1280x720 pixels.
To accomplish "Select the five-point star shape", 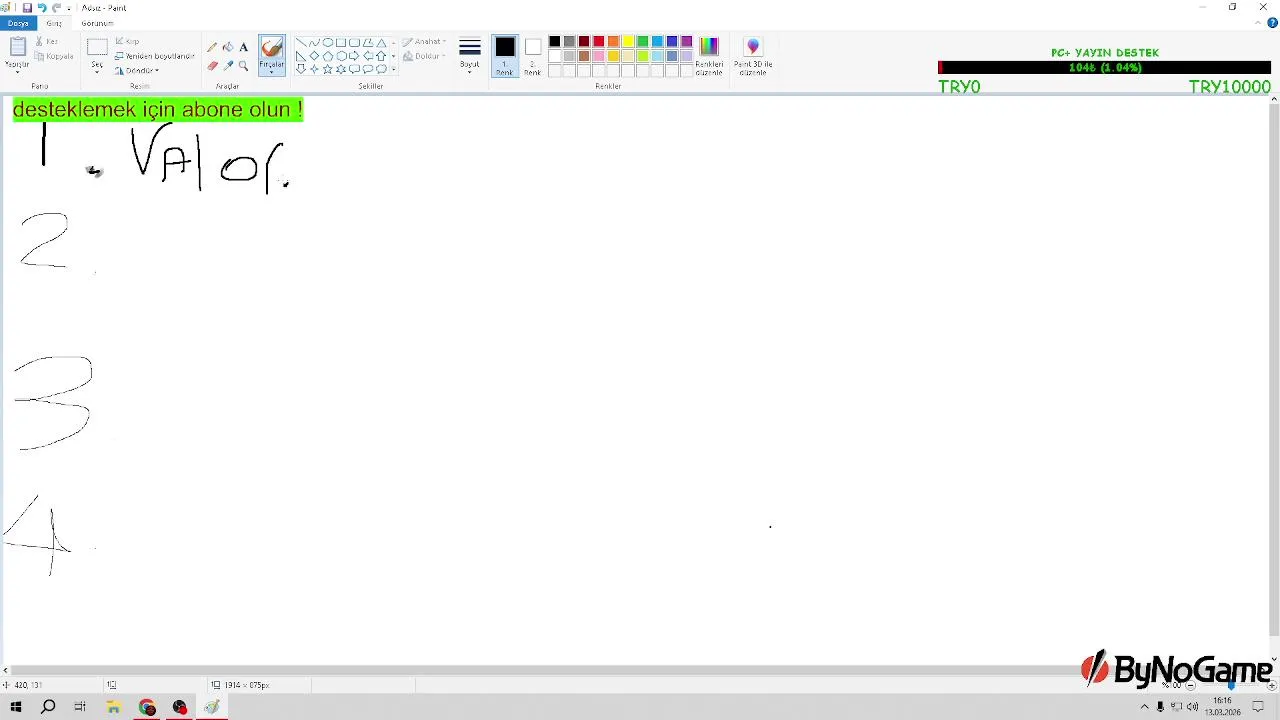I will click(x=327, y=69).
